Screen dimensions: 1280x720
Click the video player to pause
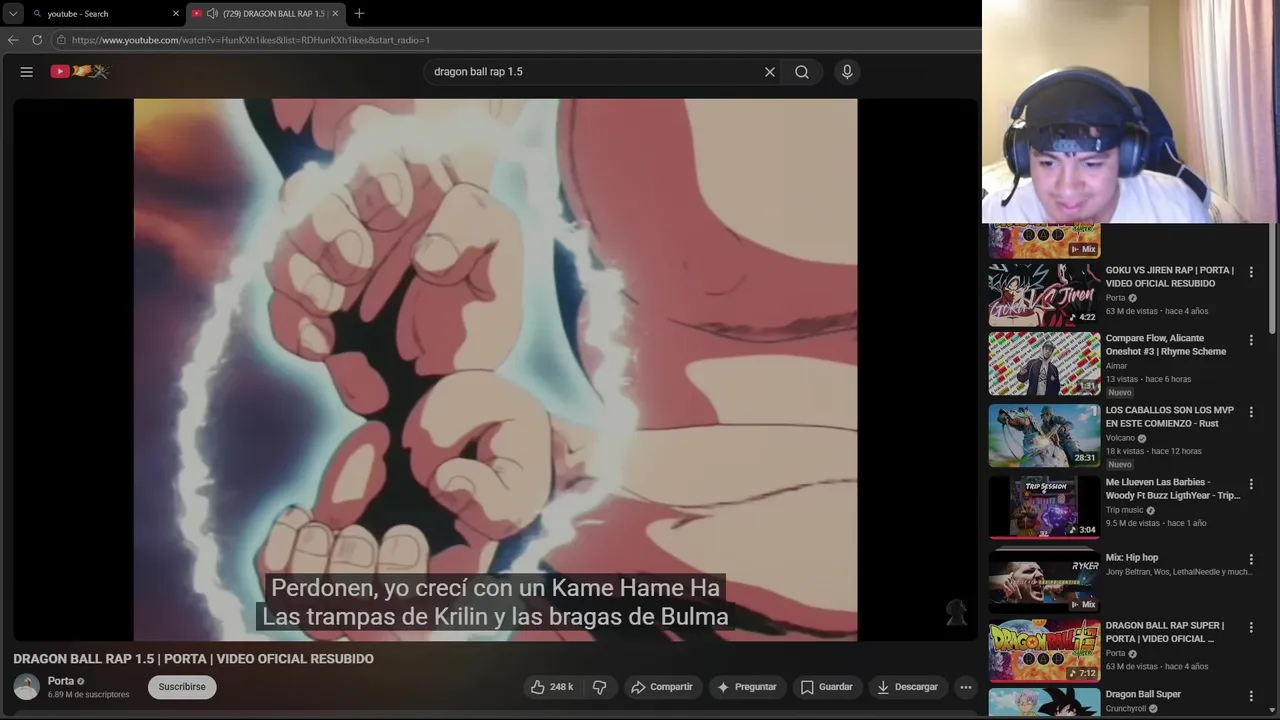[x=495, y=369]
